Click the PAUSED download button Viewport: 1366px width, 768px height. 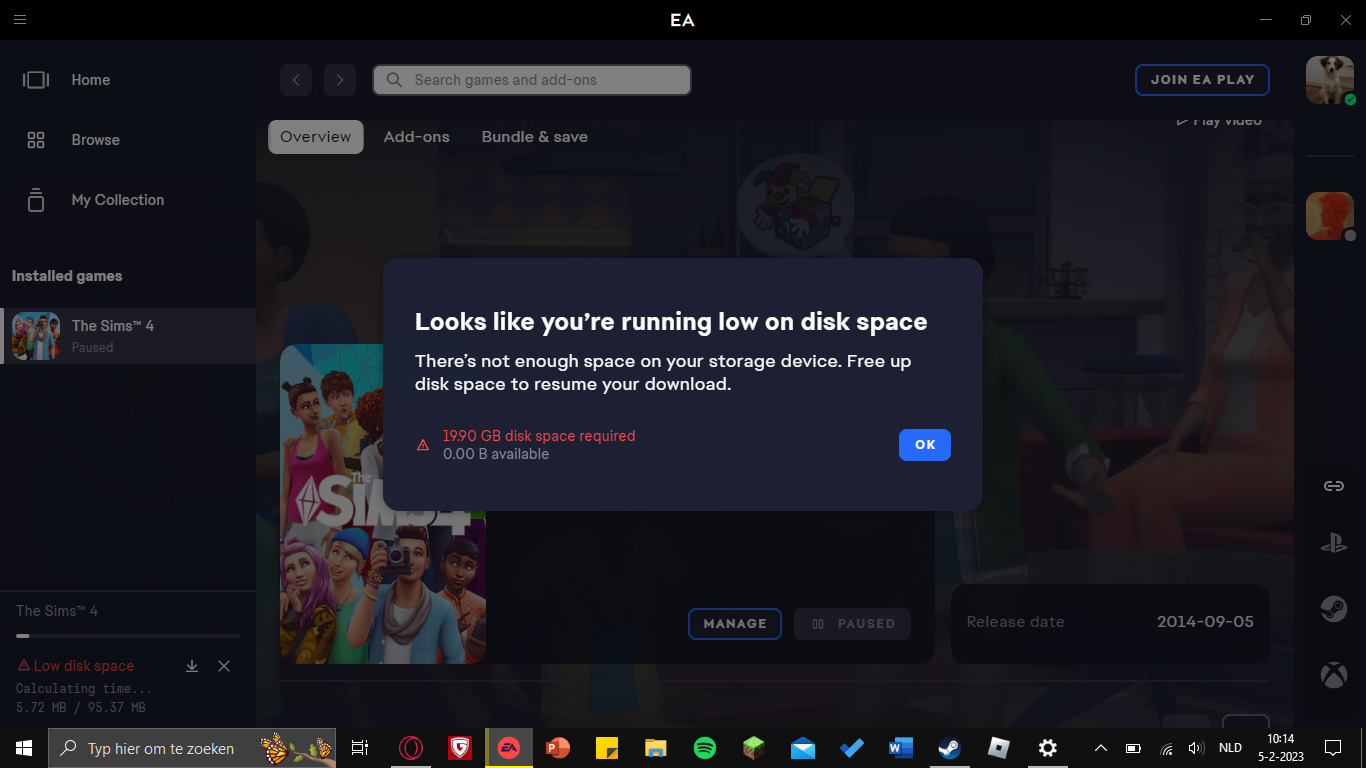pyautogui.click(x=853, y=624)
